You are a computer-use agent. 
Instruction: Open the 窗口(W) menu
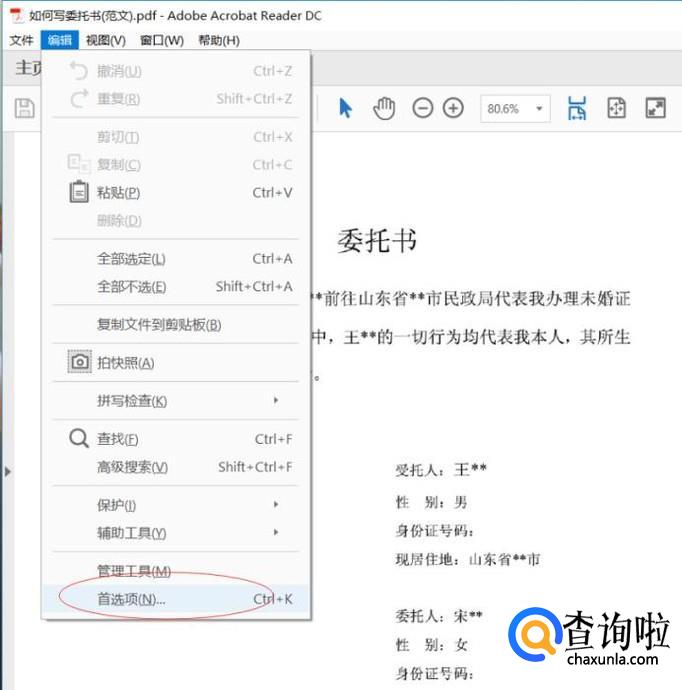click(161, 40)
